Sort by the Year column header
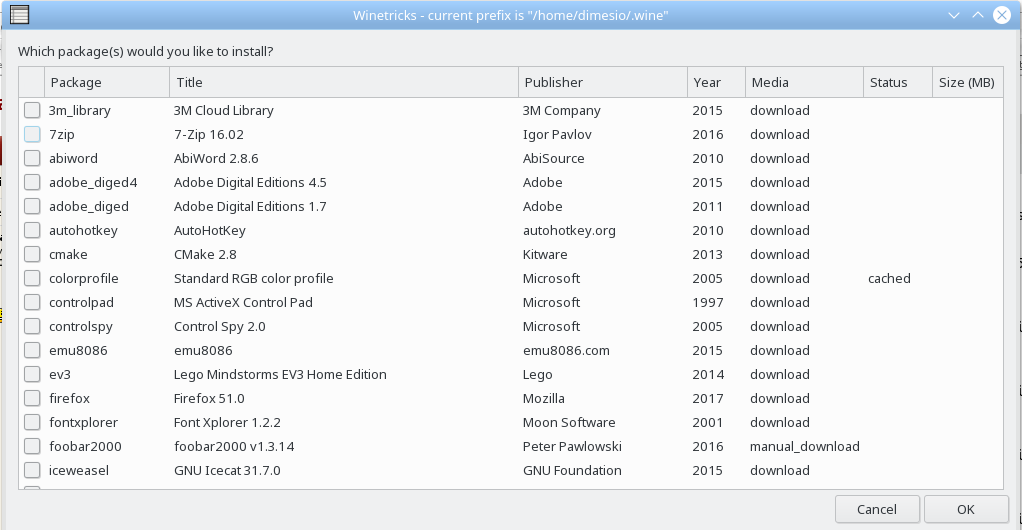Viewport: 1022px width, 530px height. (716, 82)
